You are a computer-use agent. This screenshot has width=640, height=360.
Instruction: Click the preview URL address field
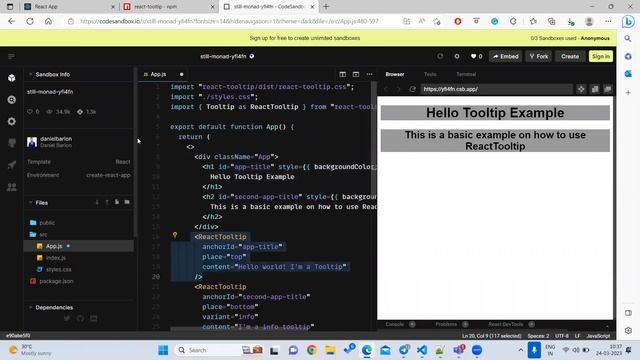click(x=496, y=89)
